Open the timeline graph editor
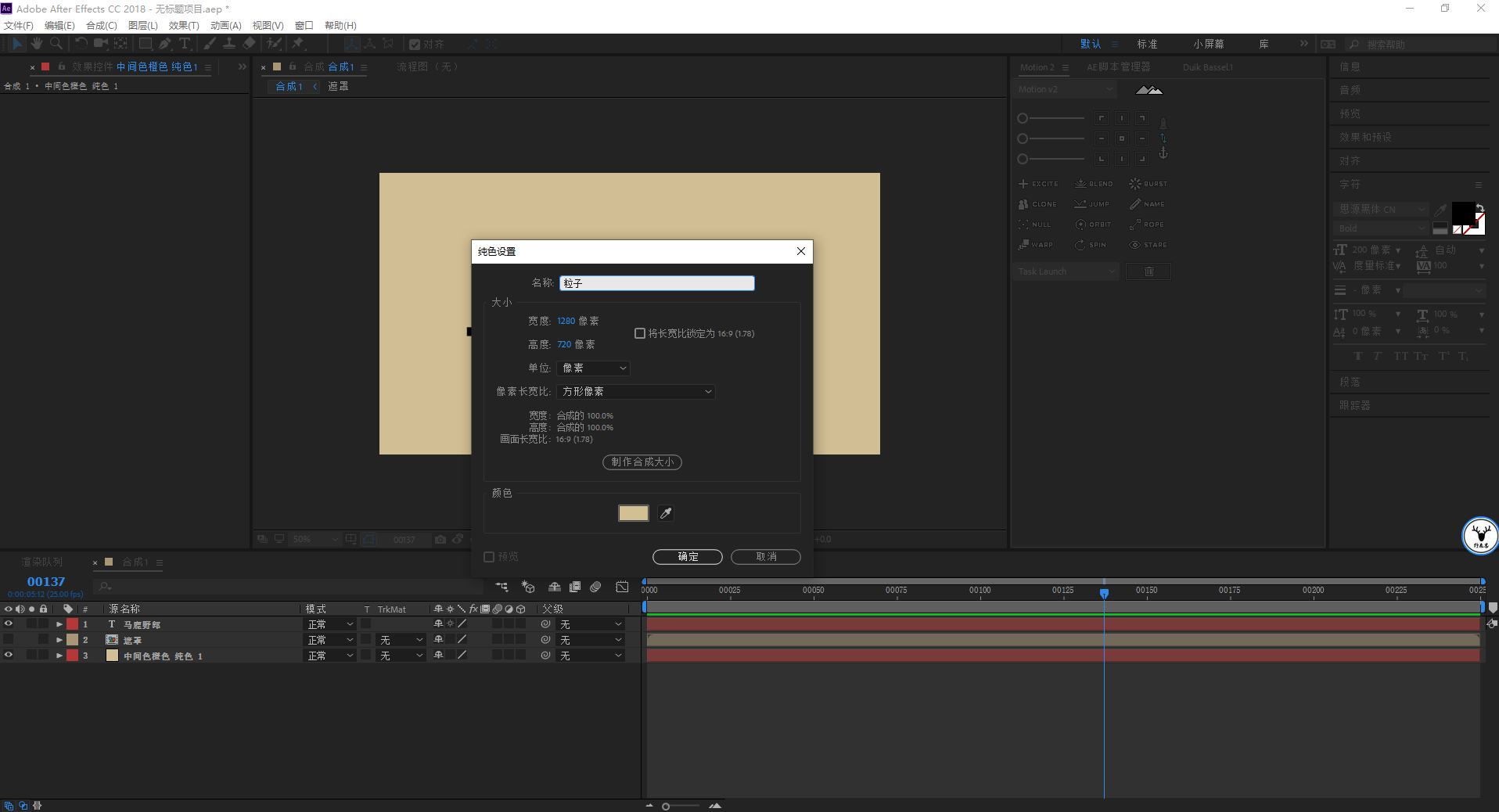The width and height of the screenshot is (1499, 812). click(x=622, y=587)
